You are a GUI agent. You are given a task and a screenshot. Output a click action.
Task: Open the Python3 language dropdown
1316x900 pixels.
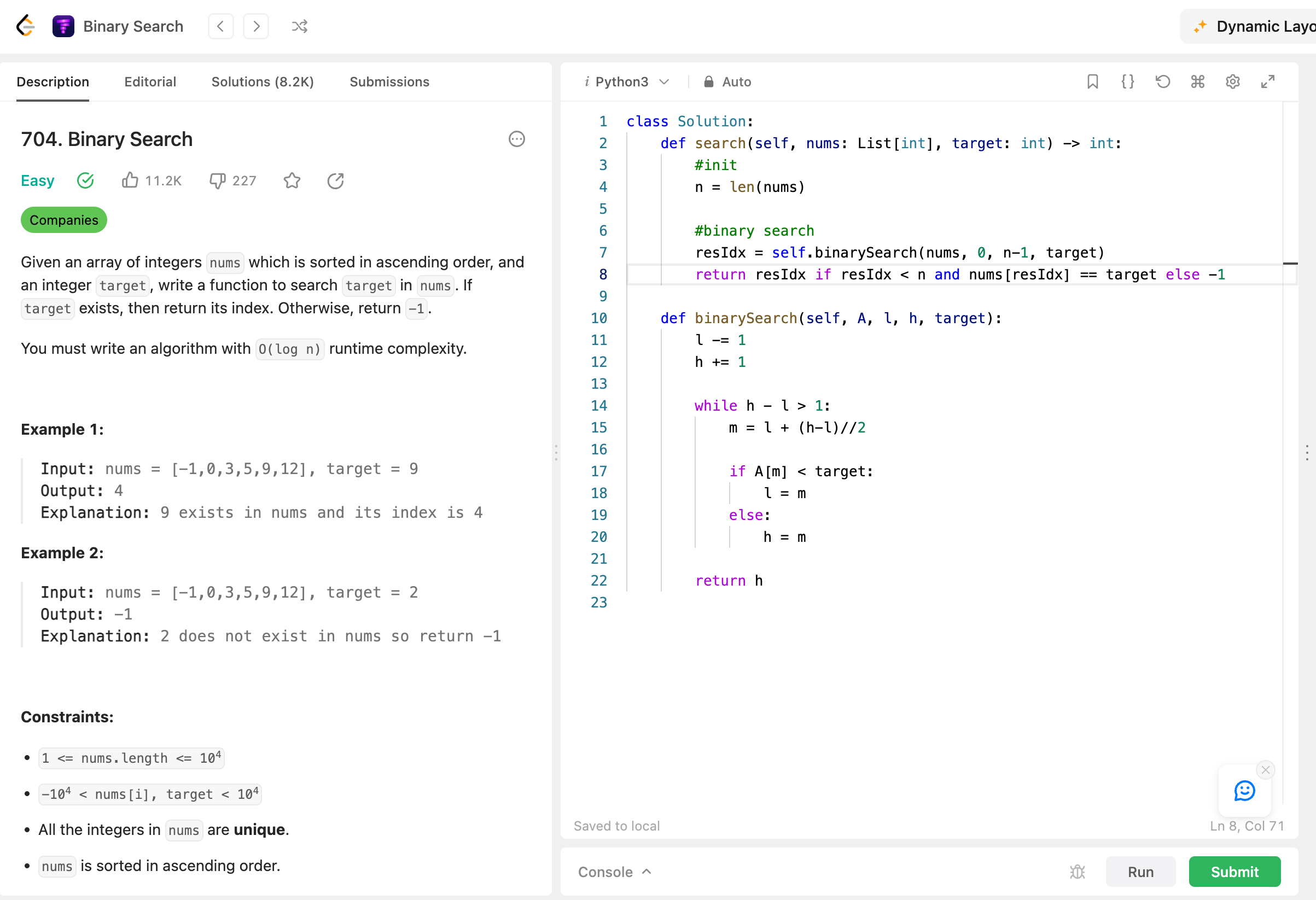627,81
